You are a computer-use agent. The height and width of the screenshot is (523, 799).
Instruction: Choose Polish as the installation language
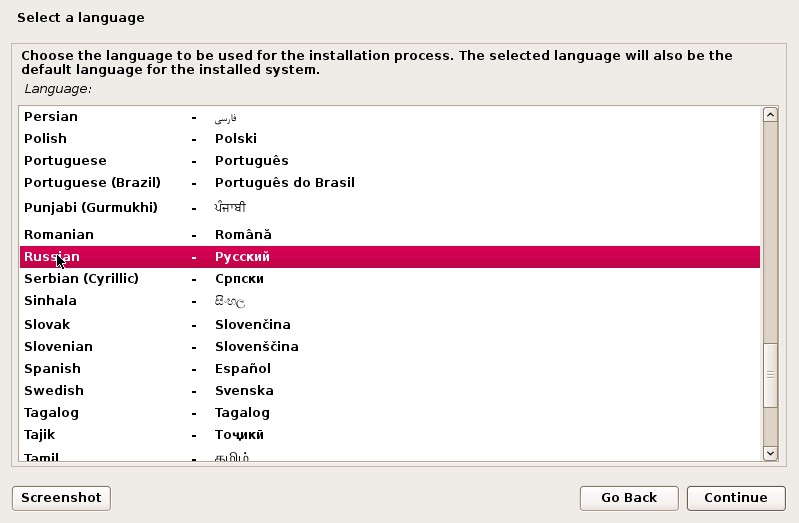click(46, 139)
